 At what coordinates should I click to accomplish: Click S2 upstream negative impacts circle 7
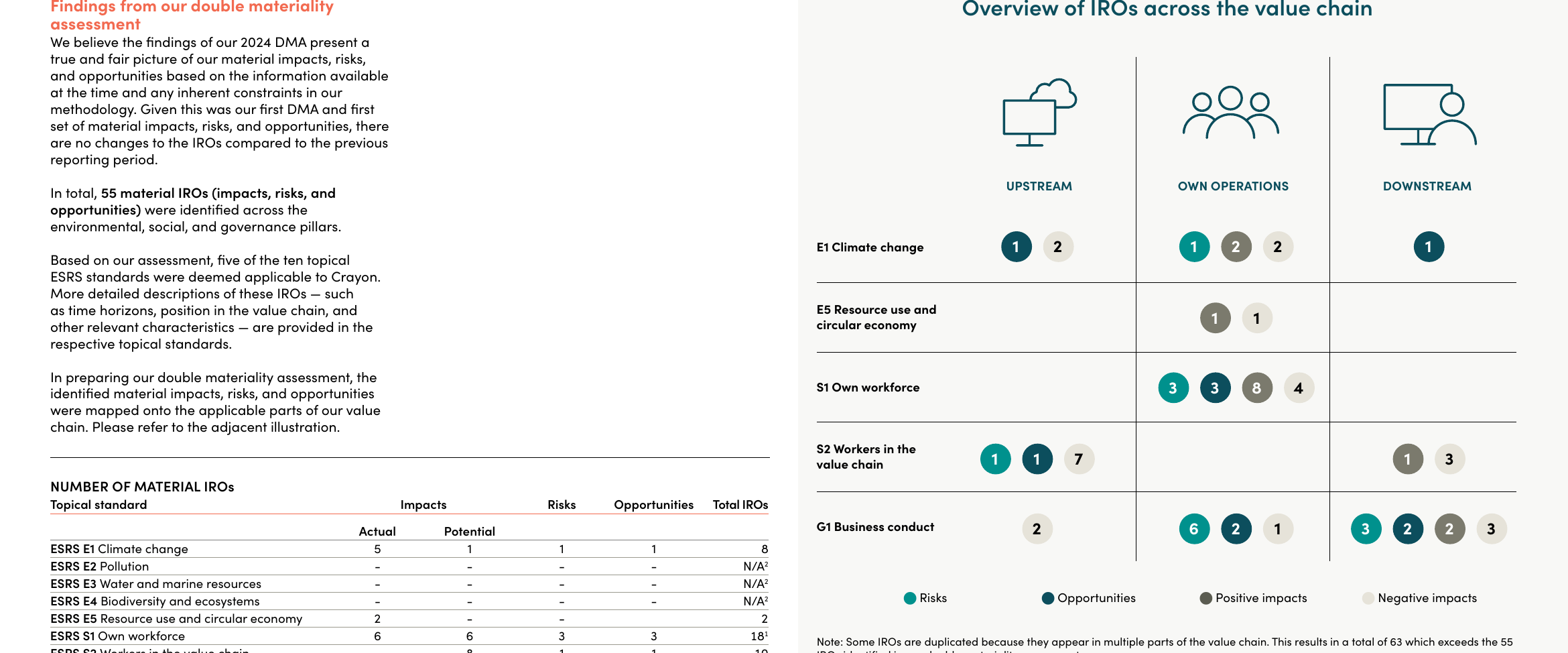[1079, 459]
